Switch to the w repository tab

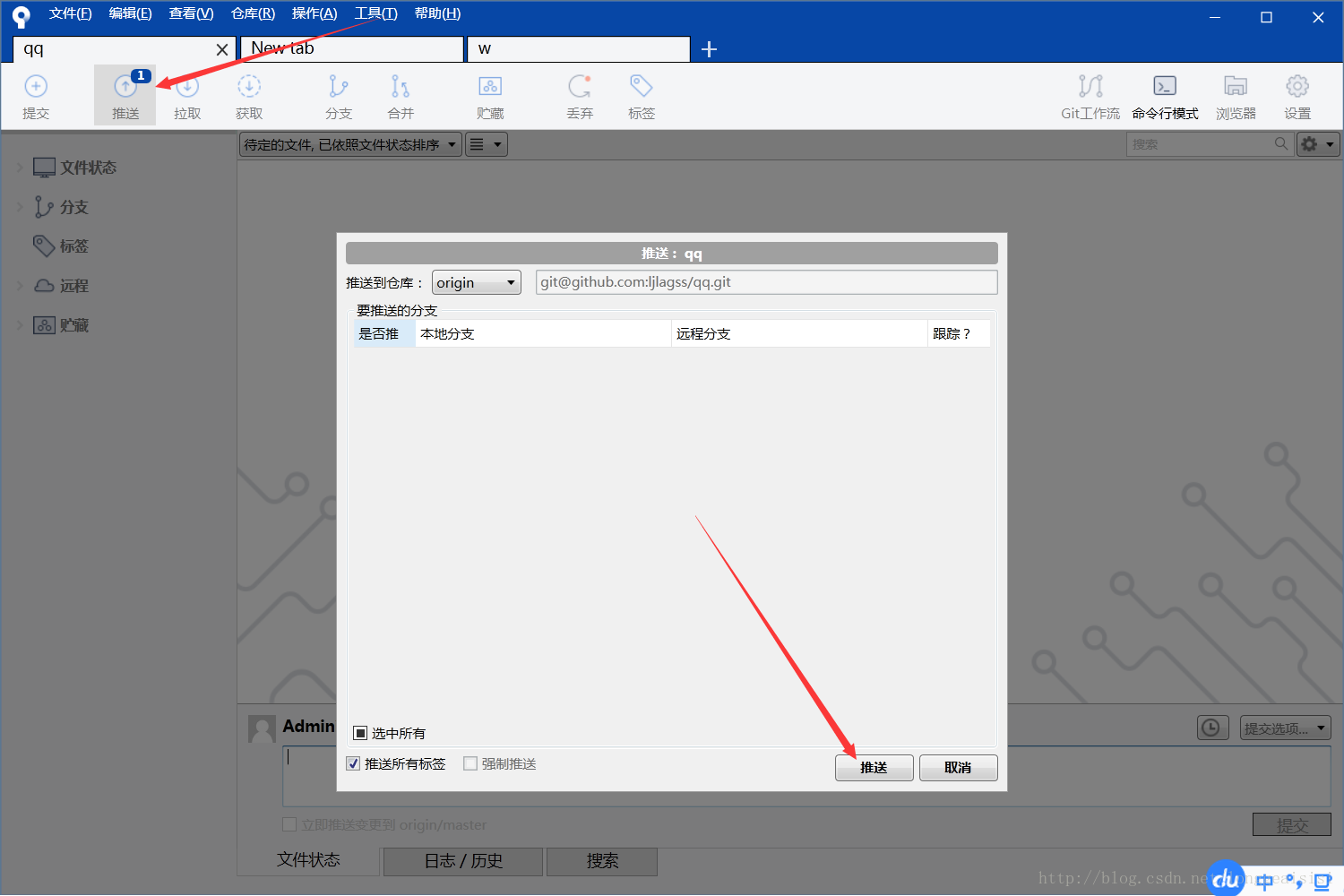tap(579, 49)
